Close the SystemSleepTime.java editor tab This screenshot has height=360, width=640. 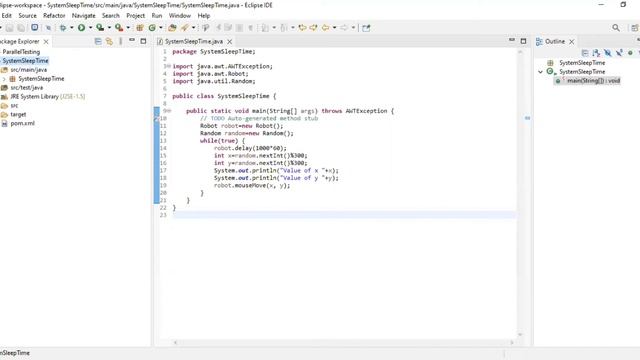click(230, 42)
